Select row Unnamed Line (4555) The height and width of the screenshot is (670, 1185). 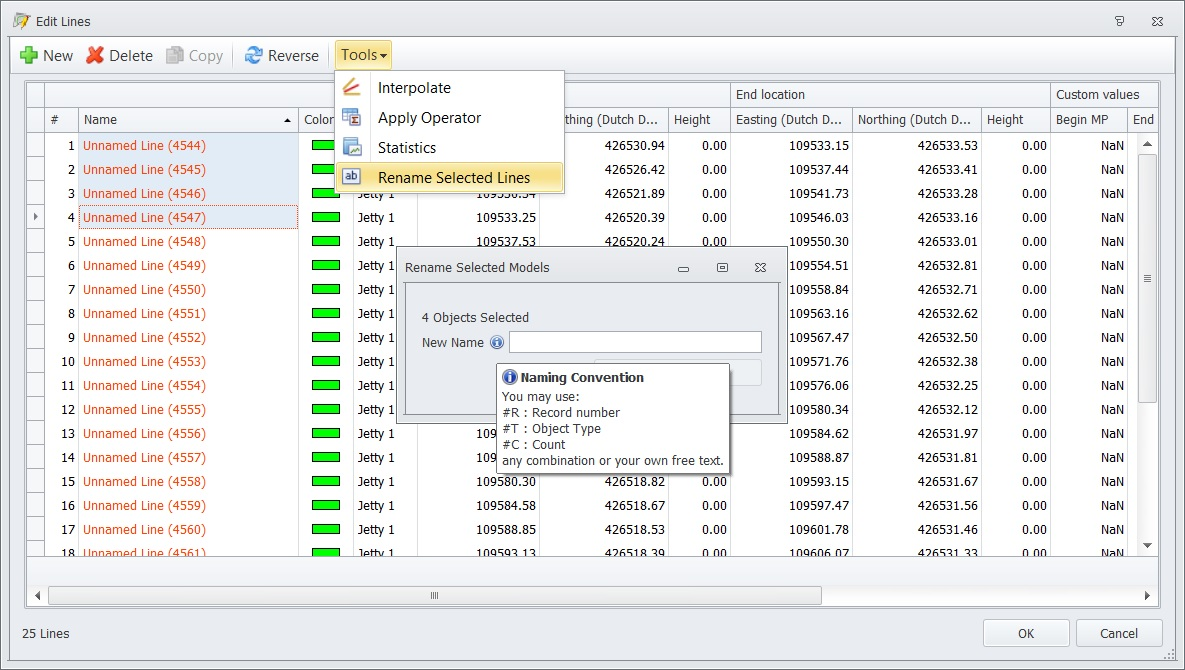pos(144,410)
